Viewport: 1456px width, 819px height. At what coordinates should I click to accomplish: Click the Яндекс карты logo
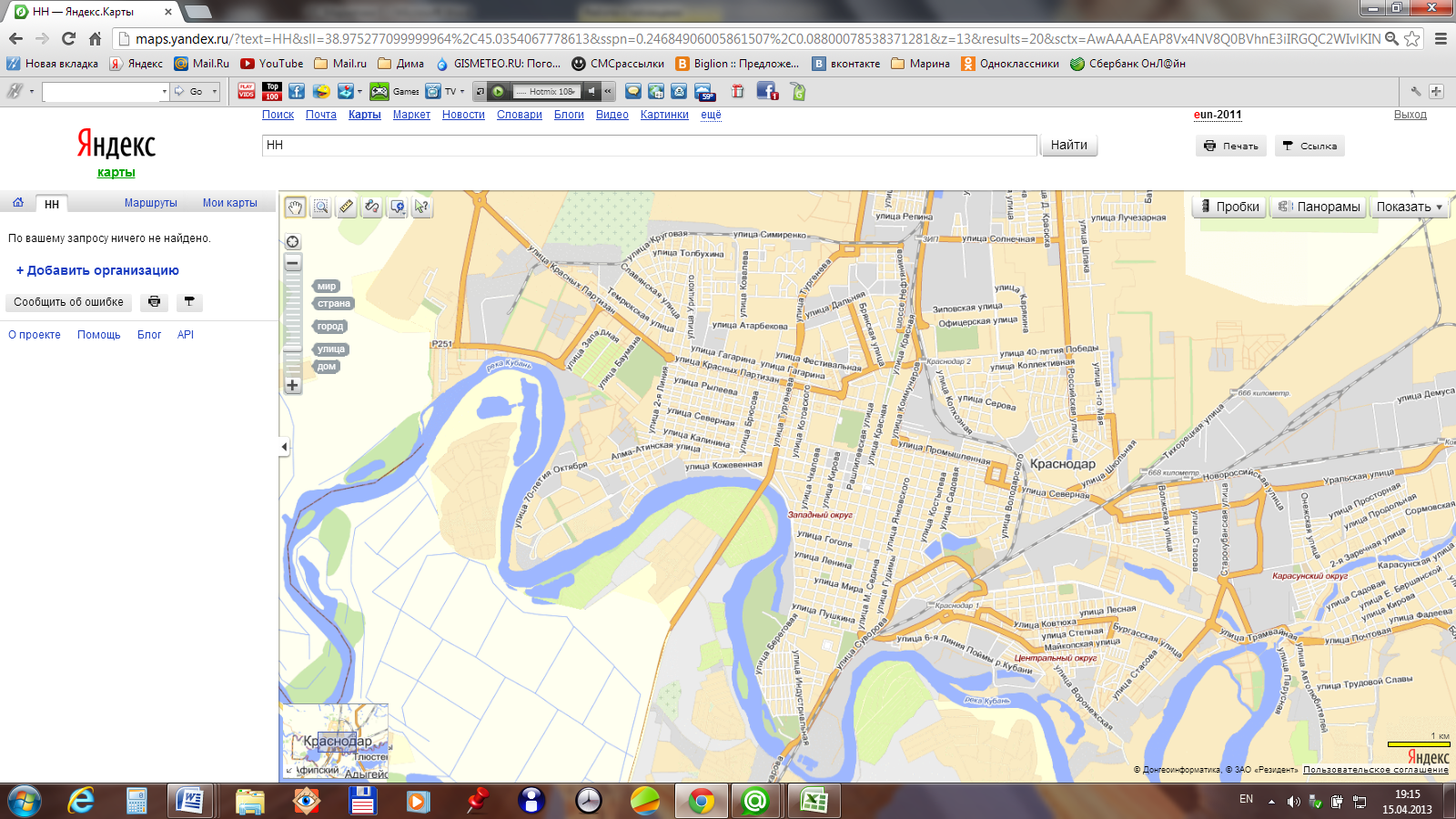click(116, 153)
